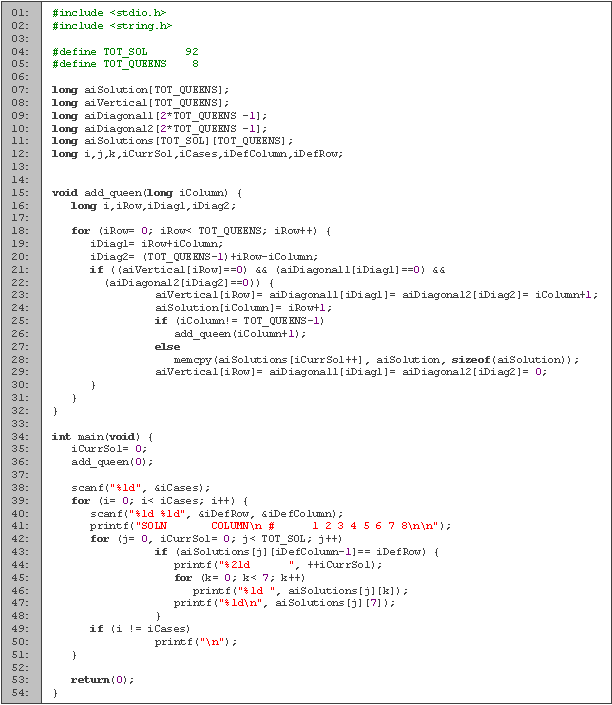The width and height of the screenshot is (612, 705).
Task: Select the '#include <string.h>' line
Action: pyautogui.click(x=112, y=26)
